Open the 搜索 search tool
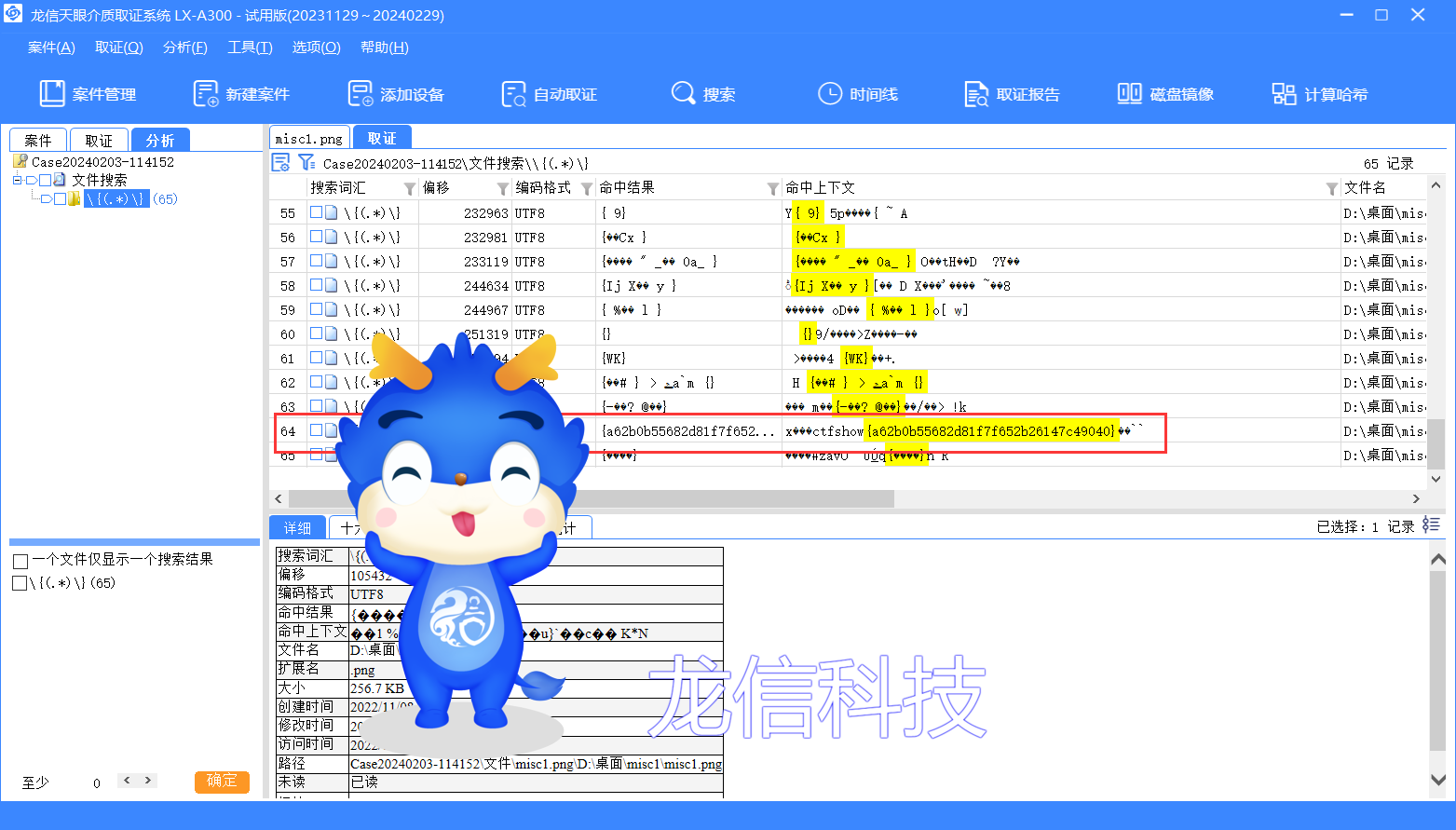Viewport: 1456px width, 830px height. (702, 94)
